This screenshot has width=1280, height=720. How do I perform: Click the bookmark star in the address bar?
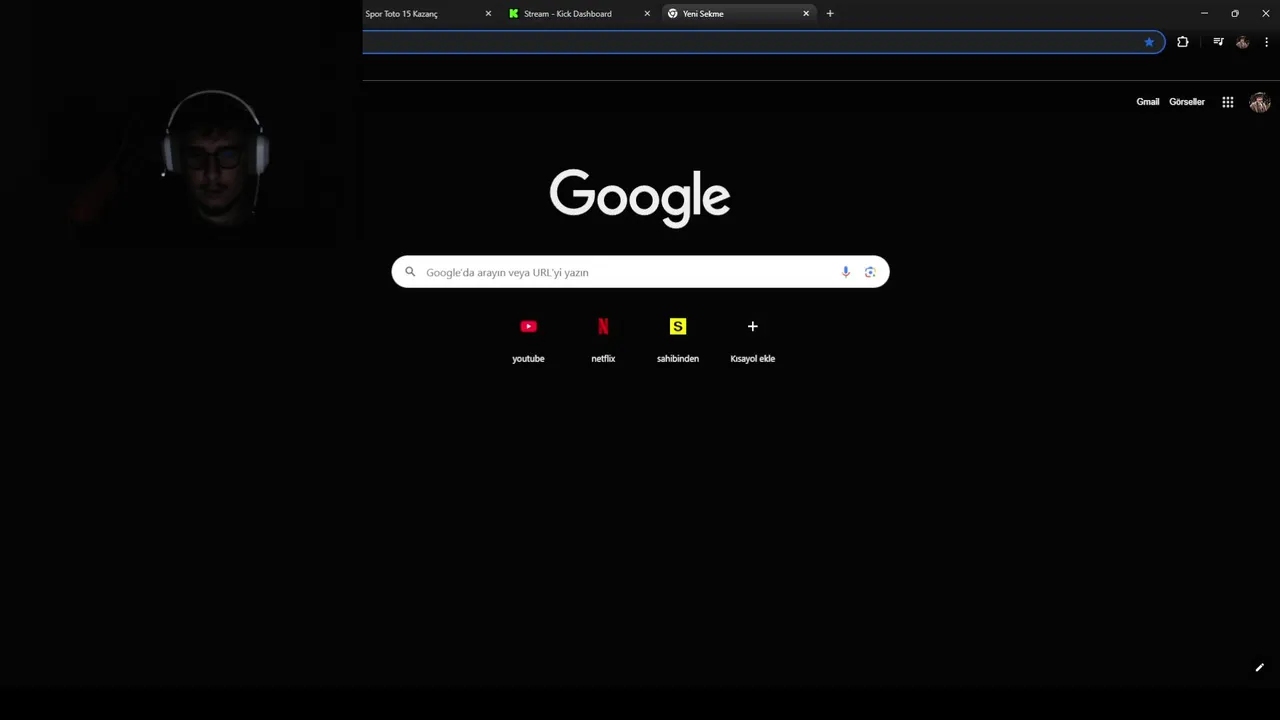pyautogui.click(x=1149, y=42)
